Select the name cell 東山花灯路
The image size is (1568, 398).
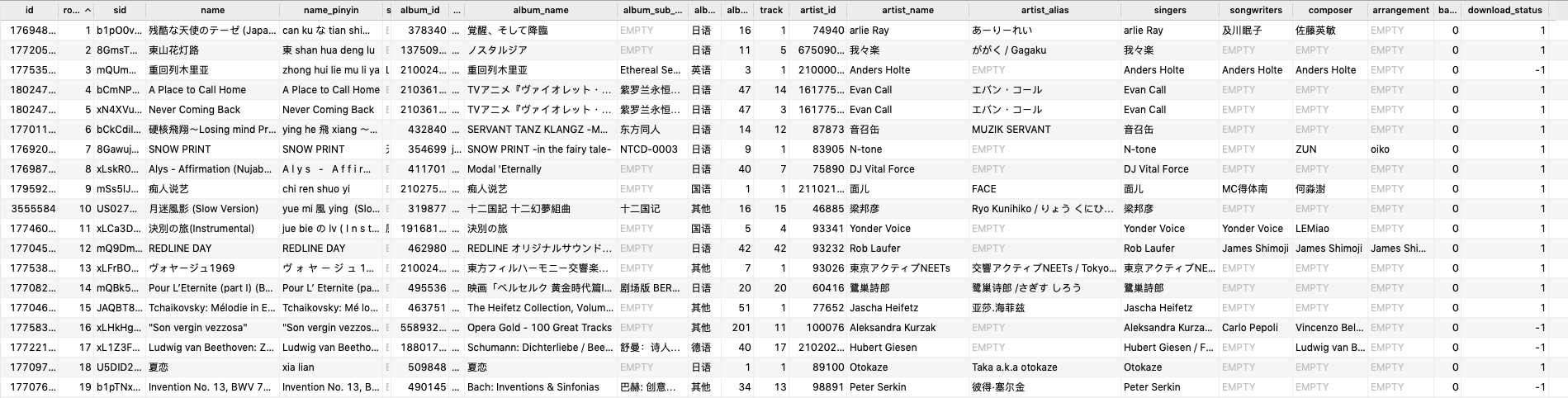(x=173, y=50)
